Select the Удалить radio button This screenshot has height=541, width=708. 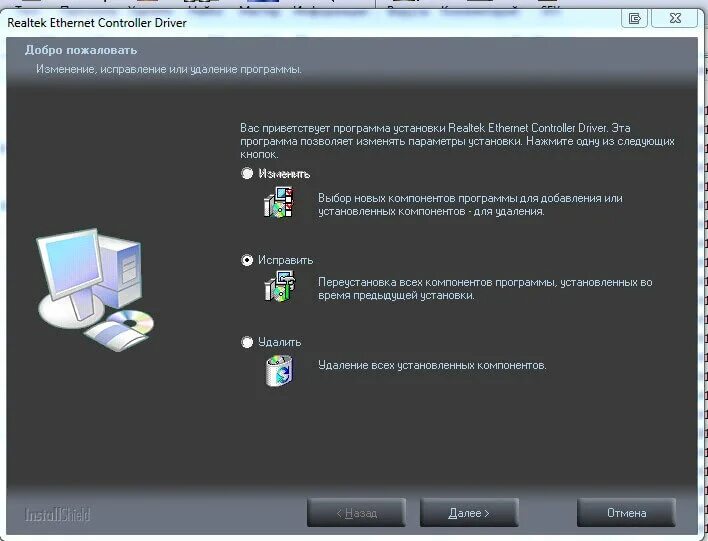[x=247, y=342]
